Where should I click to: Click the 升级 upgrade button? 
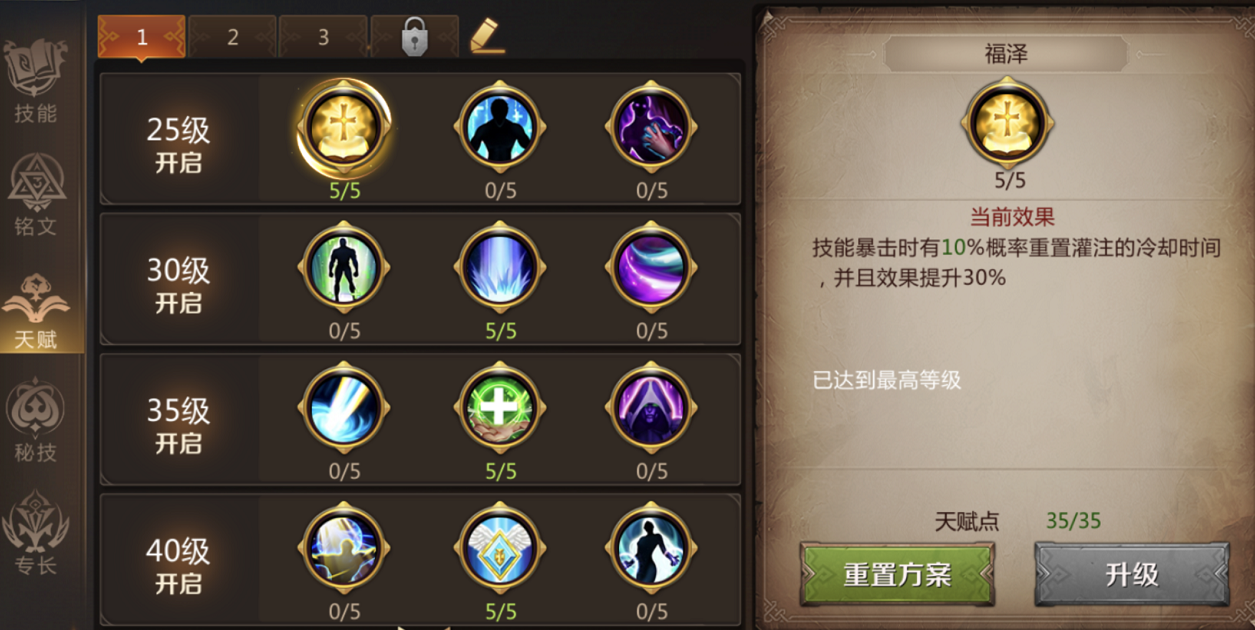tap(1132, 574)
